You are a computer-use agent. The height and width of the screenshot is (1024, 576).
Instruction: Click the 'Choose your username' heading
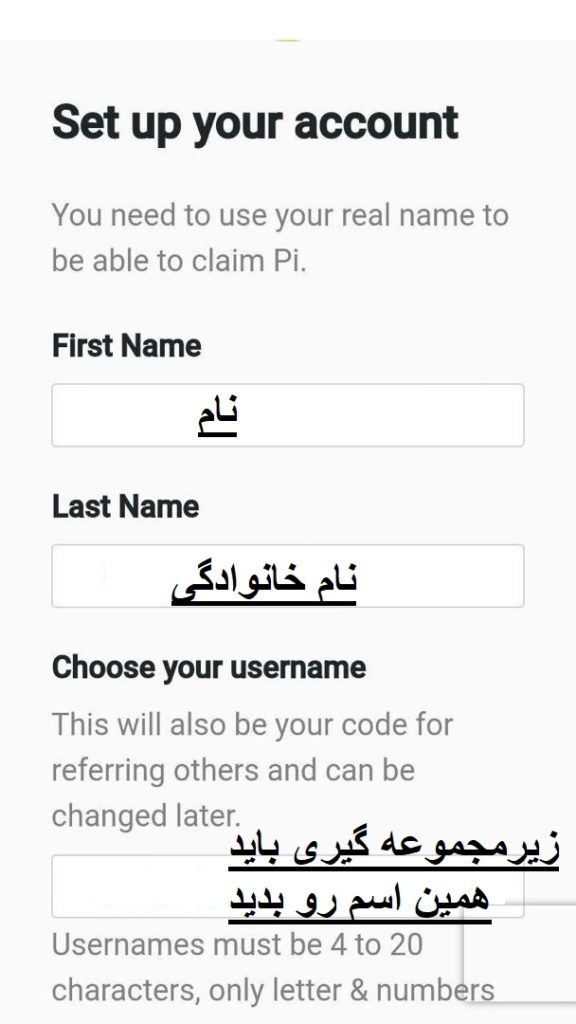[x=210, y=666]
